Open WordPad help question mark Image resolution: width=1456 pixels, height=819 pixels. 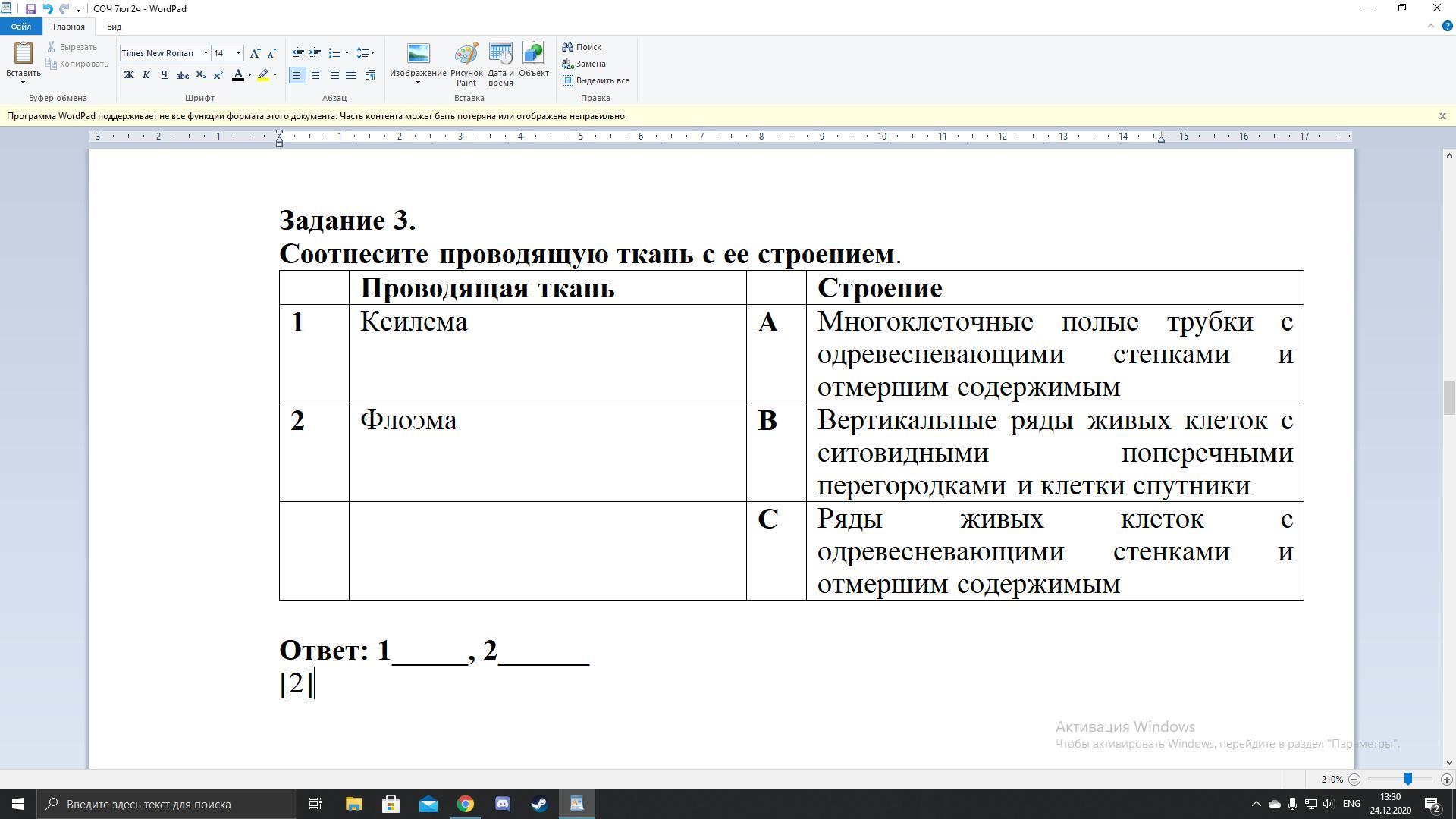click(1447, 26)
